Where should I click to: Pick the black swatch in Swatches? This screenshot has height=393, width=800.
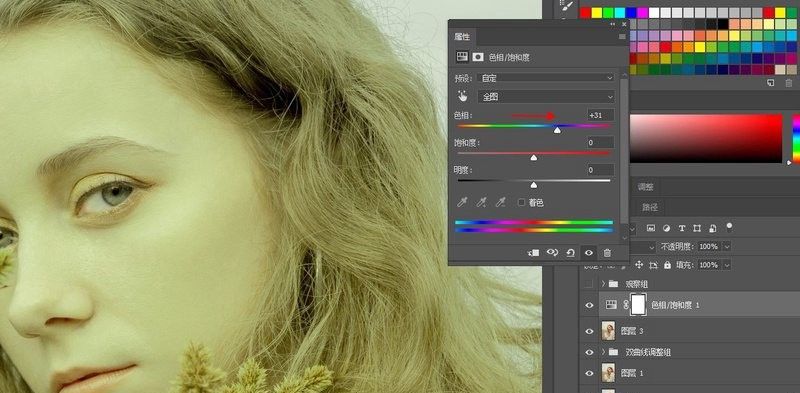[723, 24]
